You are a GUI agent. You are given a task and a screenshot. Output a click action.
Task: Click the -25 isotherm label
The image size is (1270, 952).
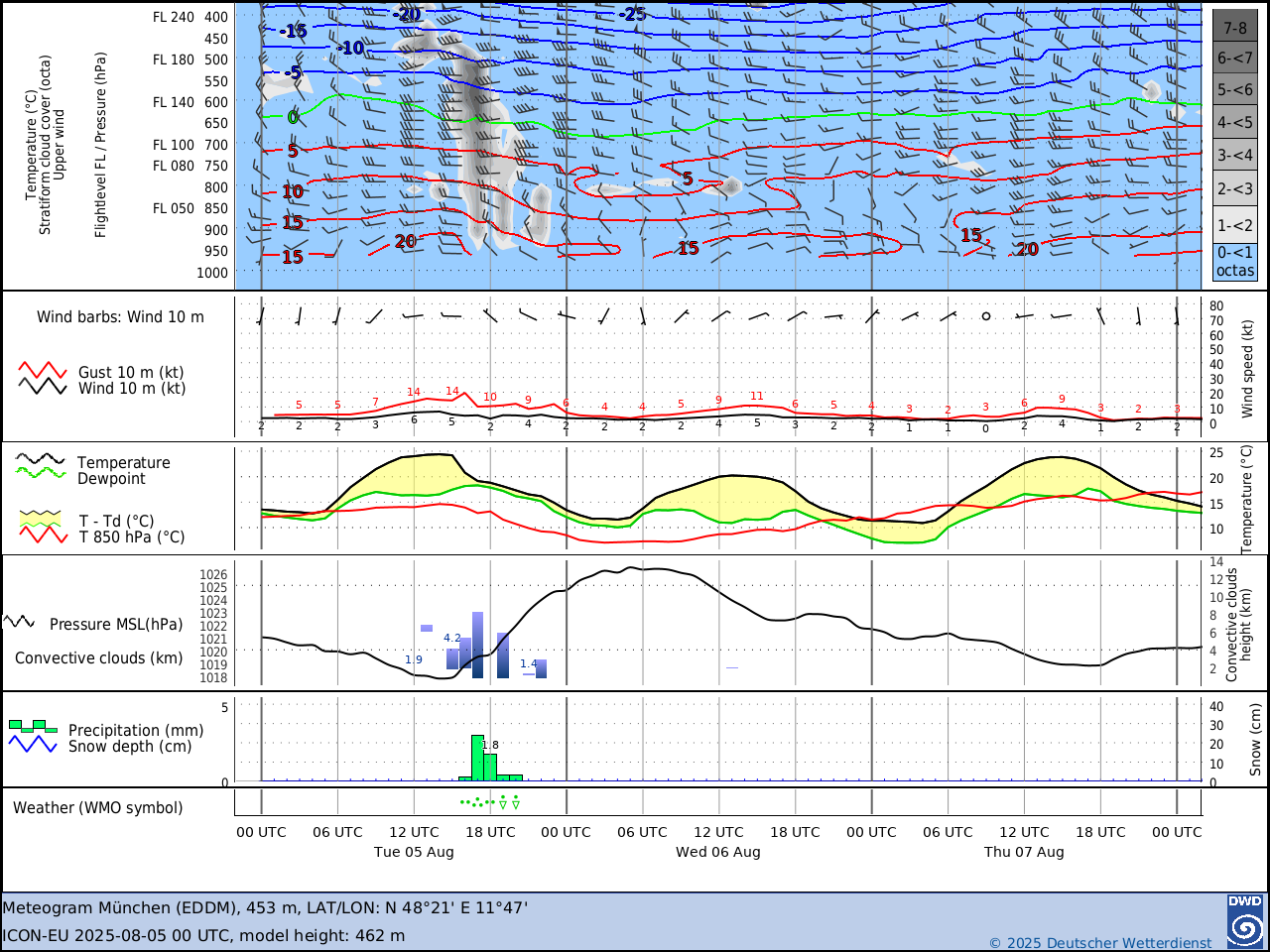point(633,14)
